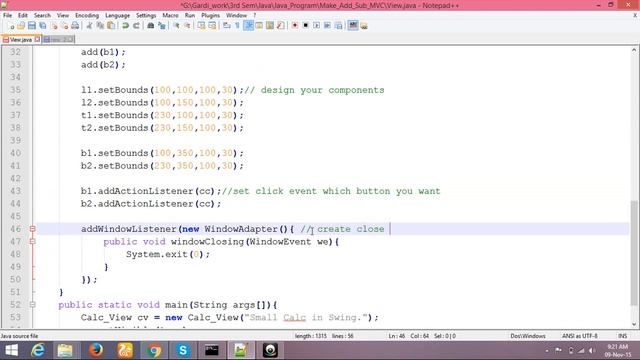Toggle the indent guide button
The image size is (640, 360).
(248, 26)
